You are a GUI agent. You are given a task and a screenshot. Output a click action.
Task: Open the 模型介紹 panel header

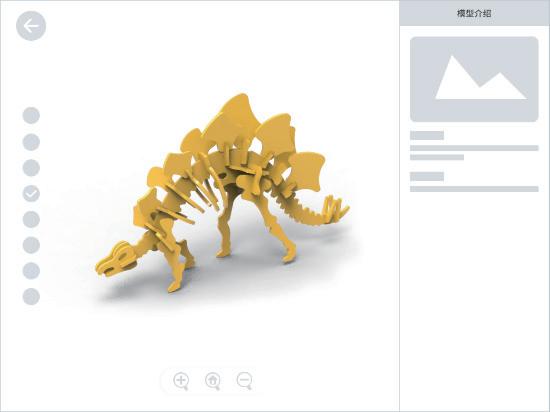click(474, 13)
